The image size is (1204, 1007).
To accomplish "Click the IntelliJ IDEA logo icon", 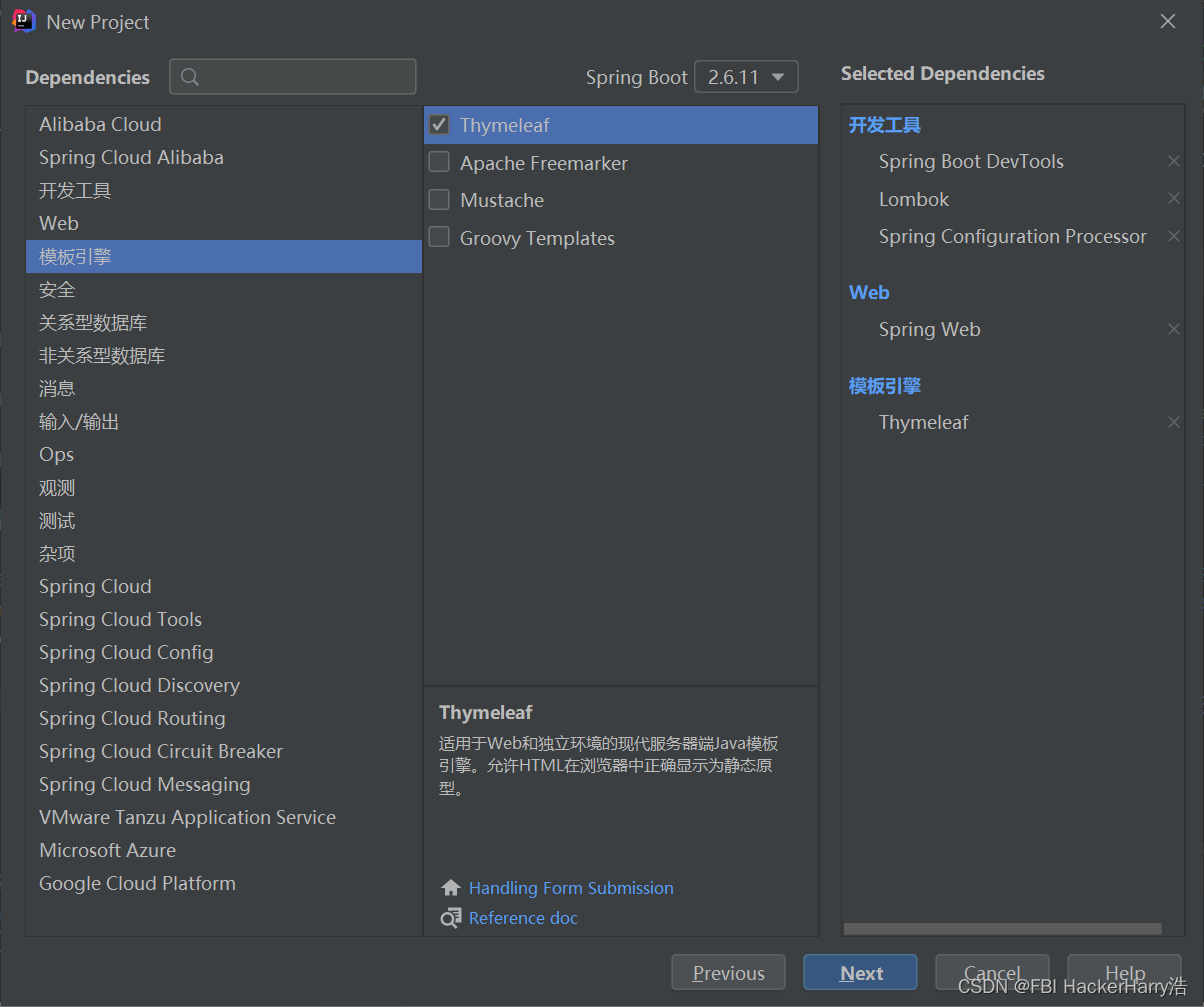I will click(x=24, y=21).
